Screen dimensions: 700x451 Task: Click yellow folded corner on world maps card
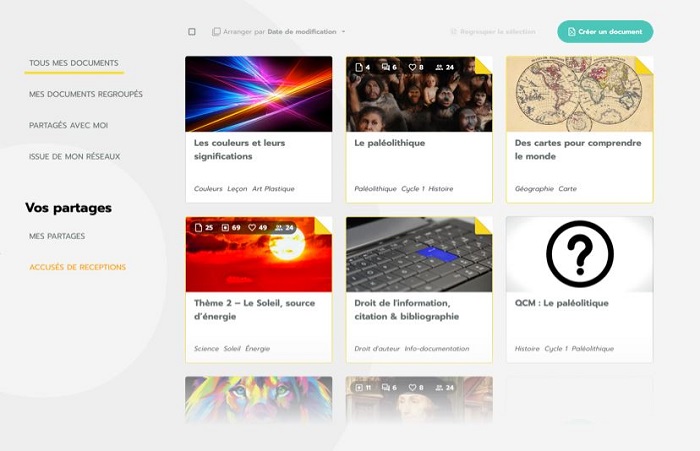click(645, 65)
